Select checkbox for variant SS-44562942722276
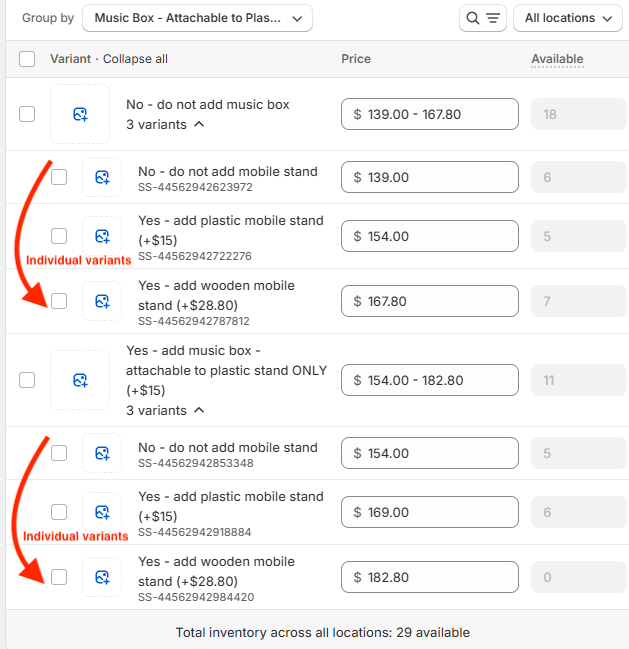This screenshot has height=649, width=629. 59,236
